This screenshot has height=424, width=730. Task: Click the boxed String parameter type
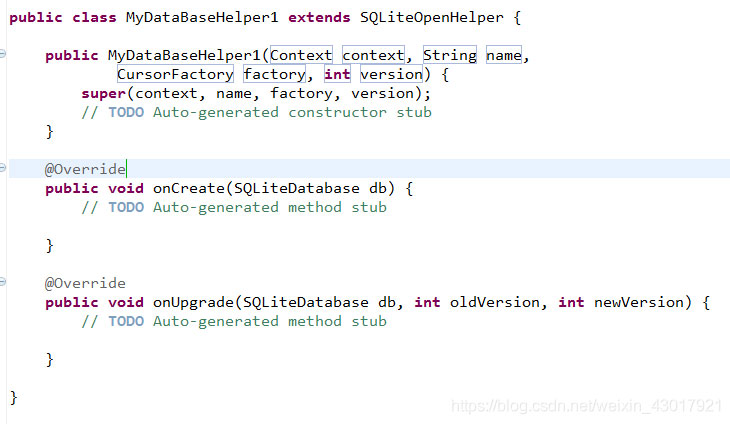click(450, 55)
